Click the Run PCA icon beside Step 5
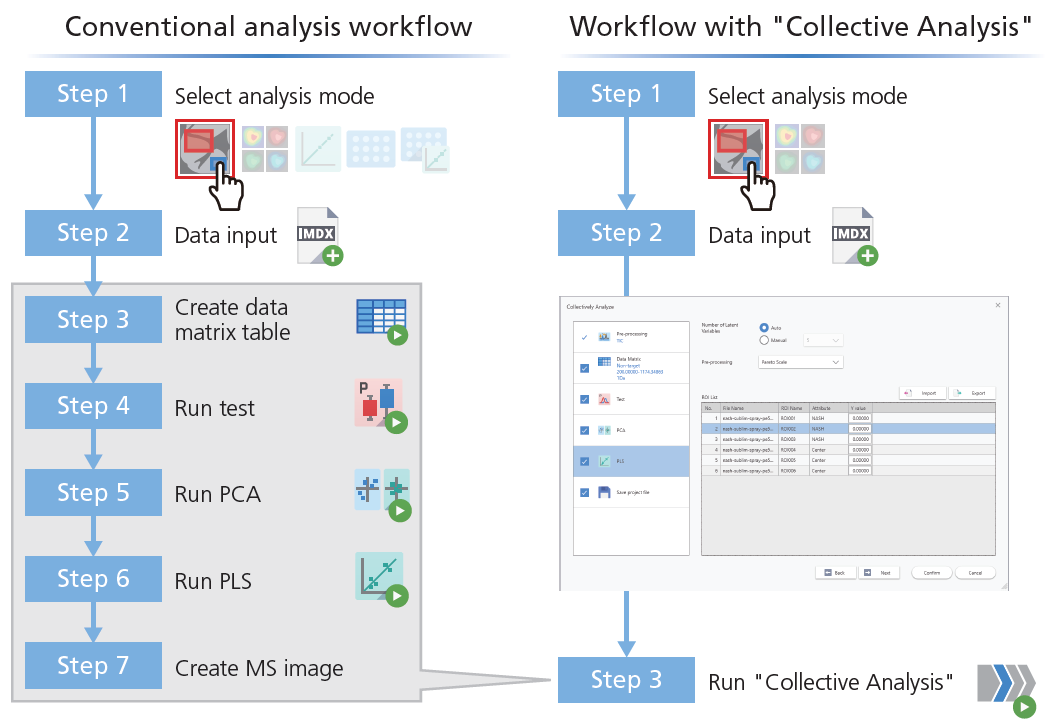This screenshot has height=725, width=1056. [382, 493]
